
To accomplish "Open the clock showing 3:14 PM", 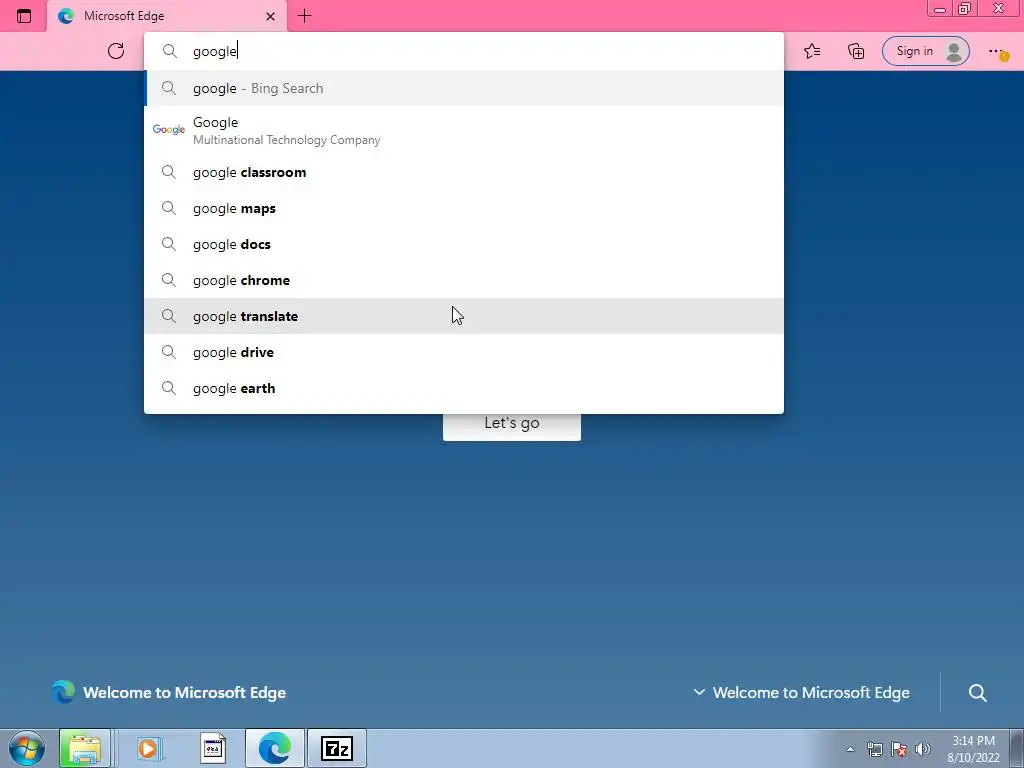I will pyautogui.click(x=973, y=749).
